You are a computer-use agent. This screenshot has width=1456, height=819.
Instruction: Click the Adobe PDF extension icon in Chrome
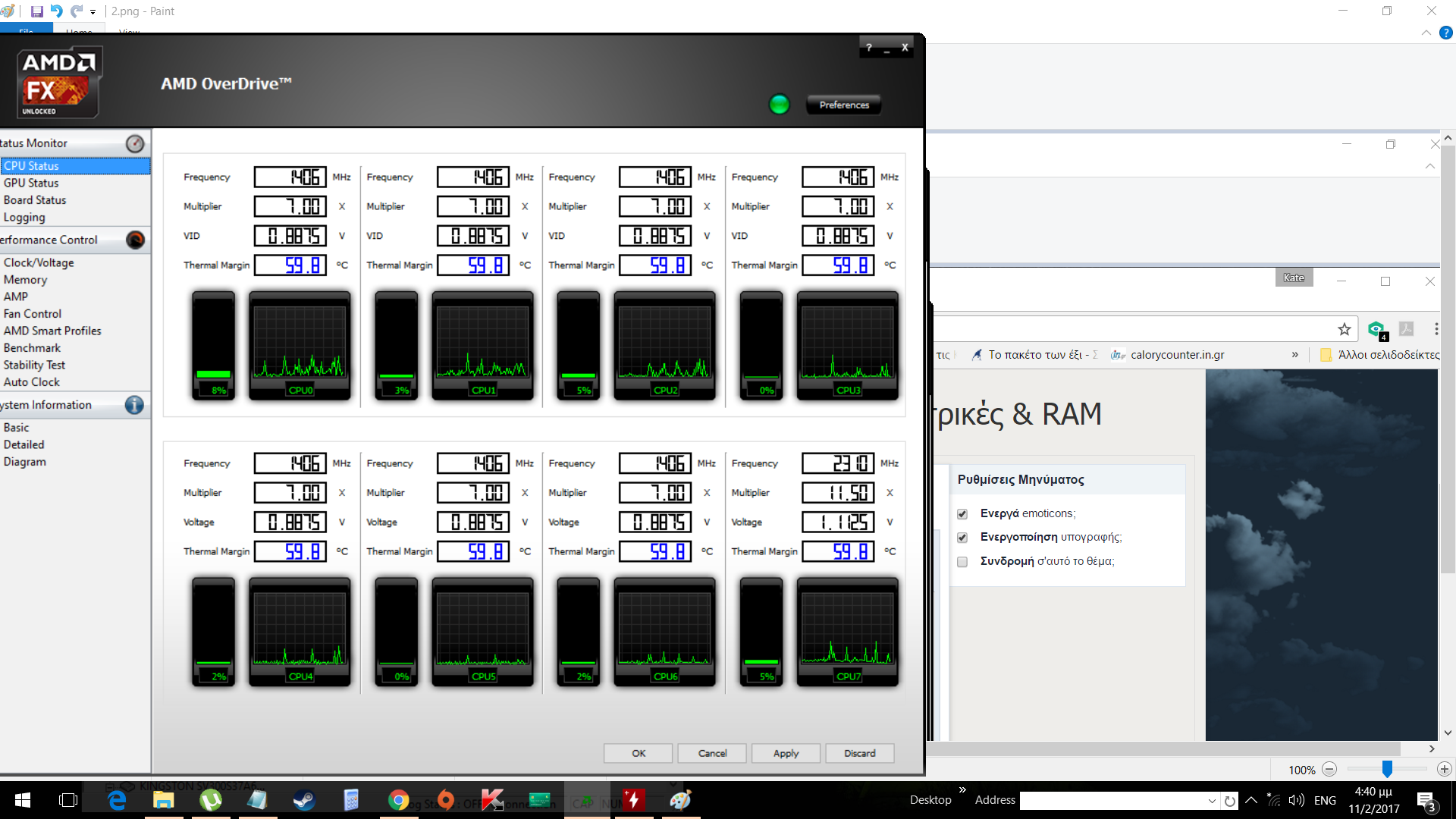(x=1407, y=328)
